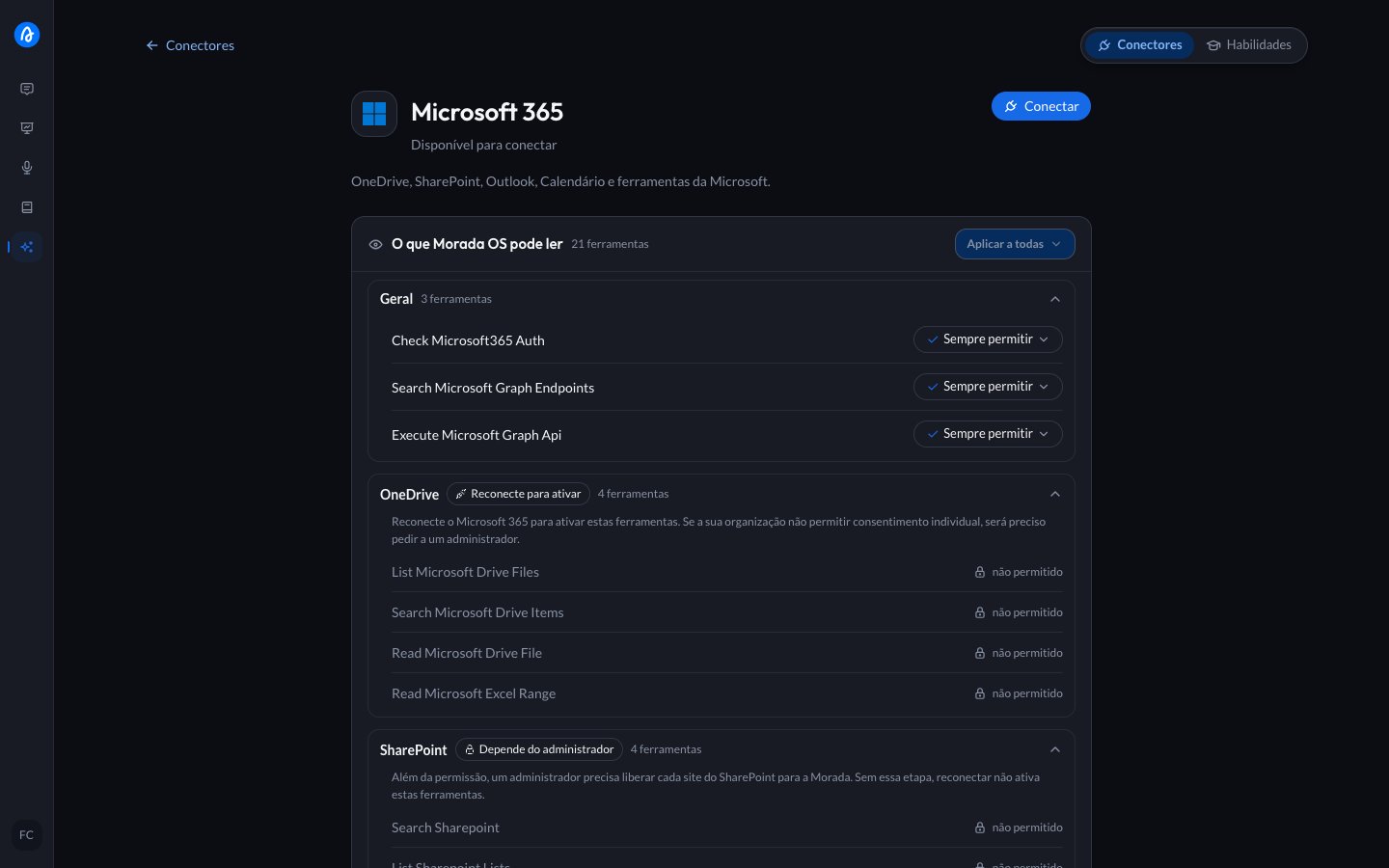Open the presentation screen icon in sidebar
1389x868 pixels.
(x=27, y=128)
